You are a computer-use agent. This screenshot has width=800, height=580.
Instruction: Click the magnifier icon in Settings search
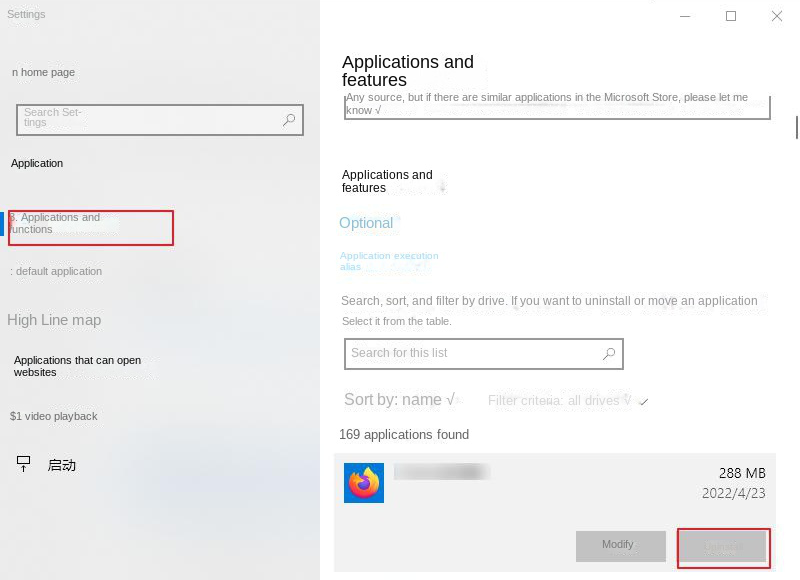(288, 120)
